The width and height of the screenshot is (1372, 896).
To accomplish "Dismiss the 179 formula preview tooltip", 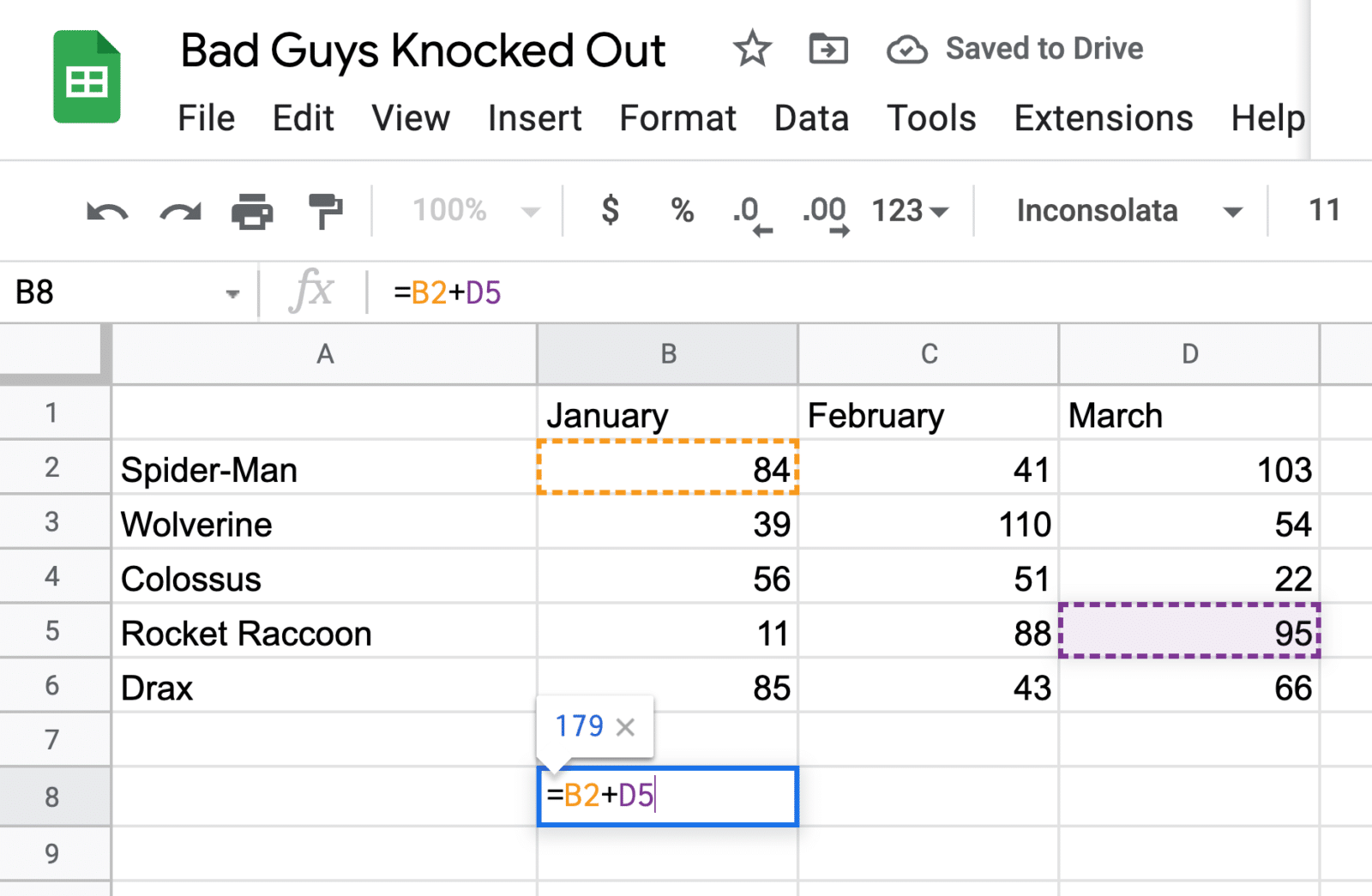I will 626,727.
